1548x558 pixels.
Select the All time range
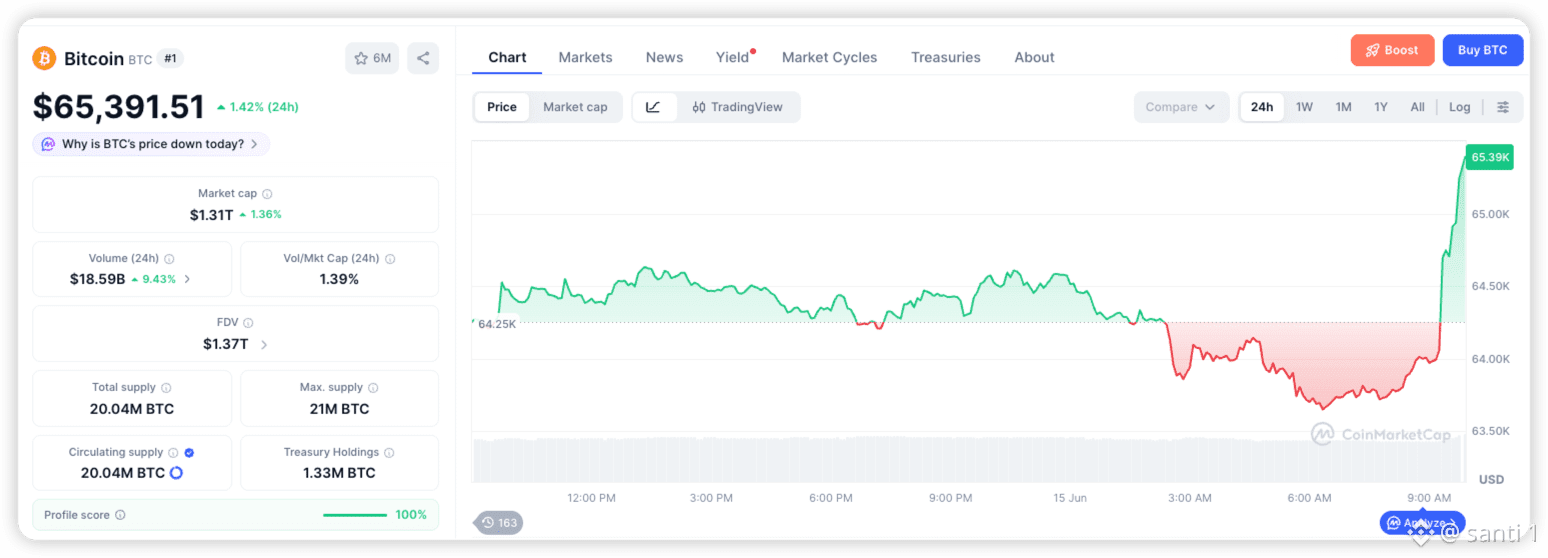(x=1417, y=107)
